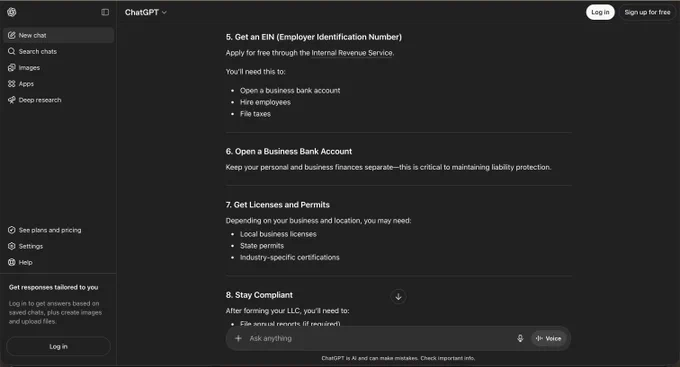Click bullet 'Hire employees'

pyautogui.click(x=265, y=102)
